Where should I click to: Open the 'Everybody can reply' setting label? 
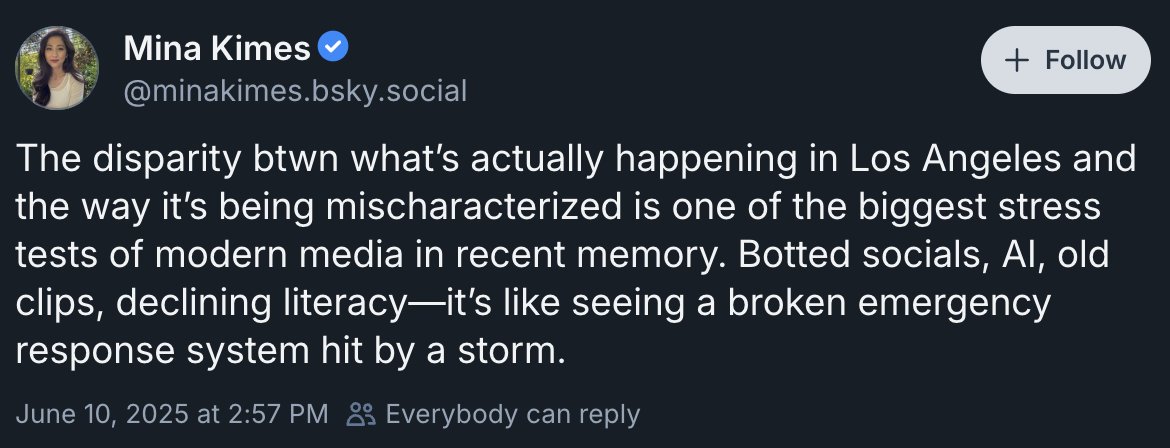[513, 414]
